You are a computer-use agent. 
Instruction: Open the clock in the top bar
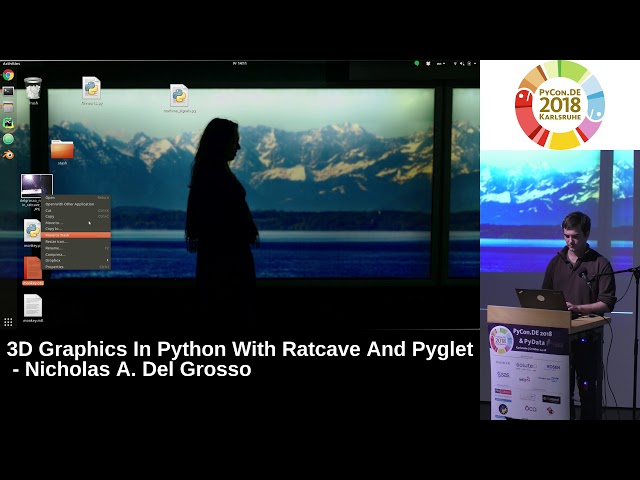click(x=240, y=64)
